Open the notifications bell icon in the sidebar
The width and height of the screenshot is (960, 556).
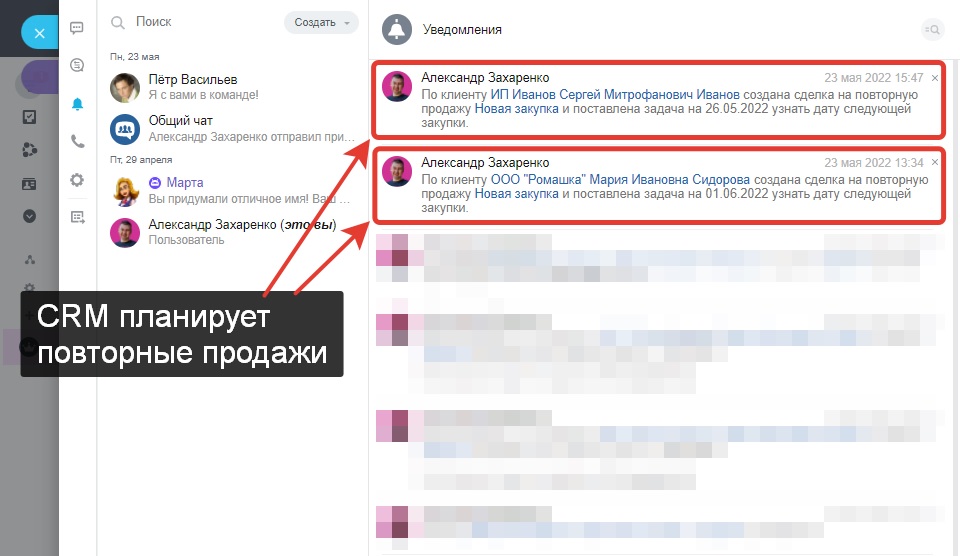[x=77, y=104]
